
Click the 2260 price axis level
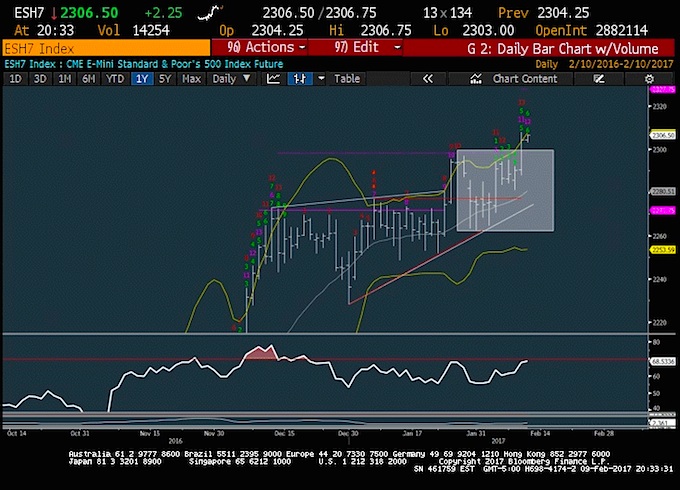click(x=659, y=236)
